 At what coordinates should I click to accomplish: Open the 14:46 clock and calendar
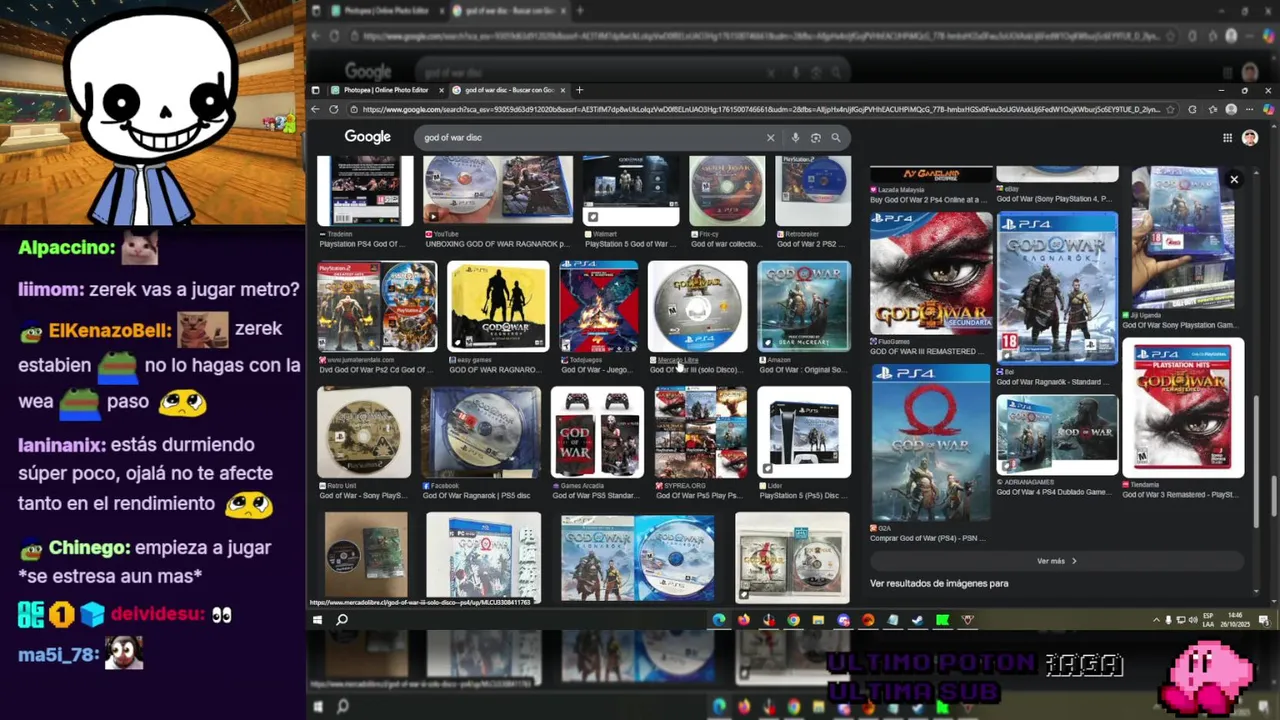tap(1236, 620)
